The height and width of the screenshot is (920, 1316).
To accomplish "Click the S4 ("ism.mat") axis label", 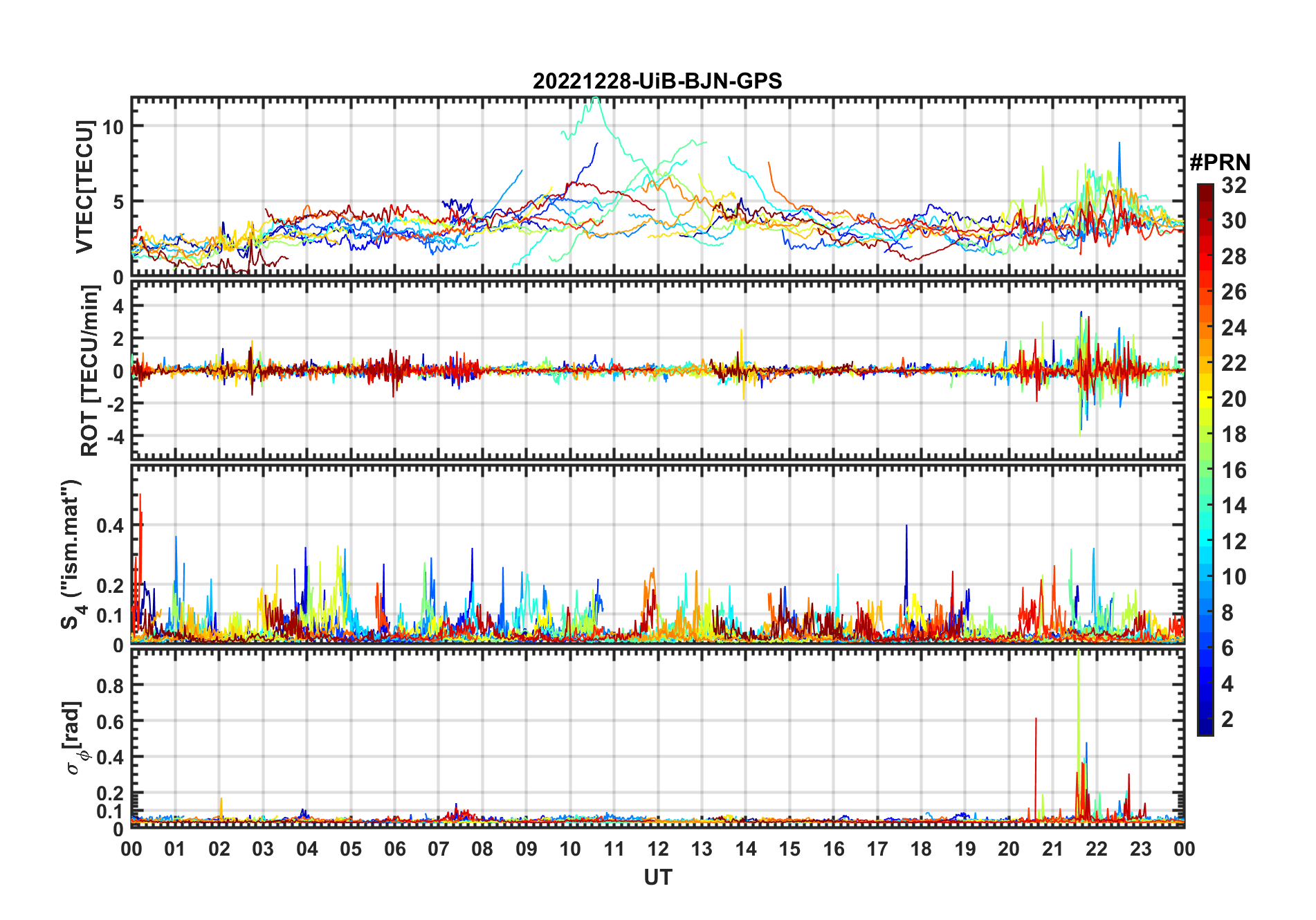I will (72, 554).
